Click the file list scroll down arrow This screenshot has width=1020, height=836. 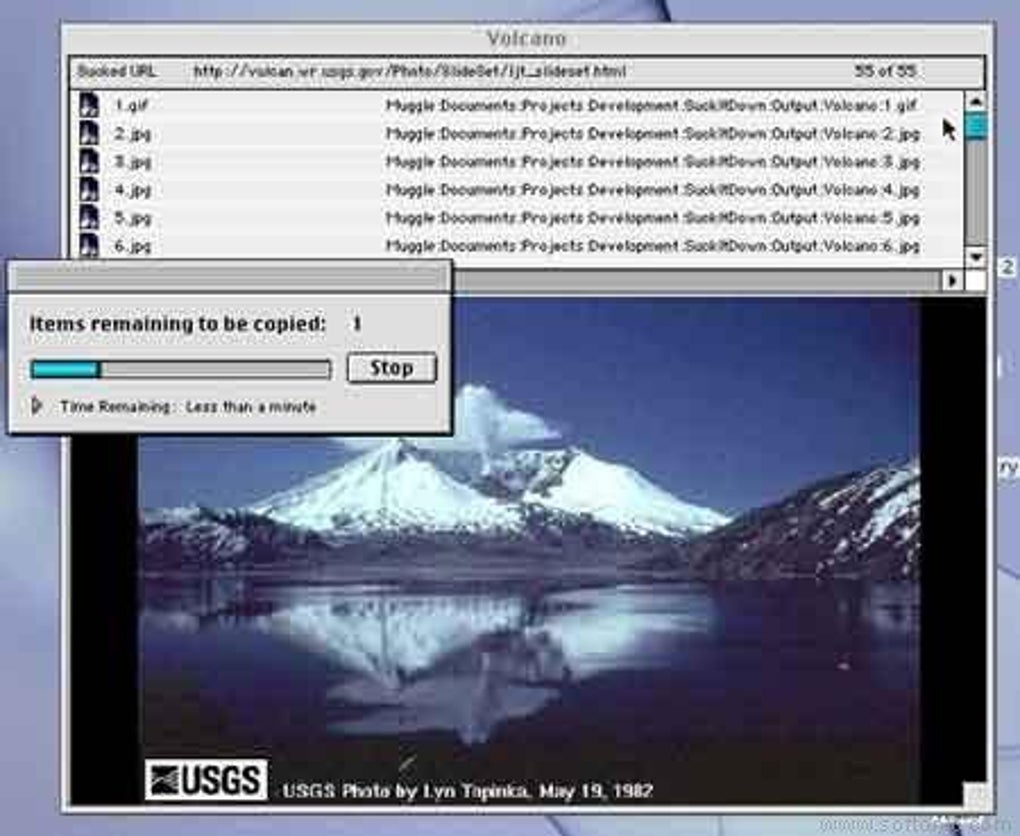976,256
